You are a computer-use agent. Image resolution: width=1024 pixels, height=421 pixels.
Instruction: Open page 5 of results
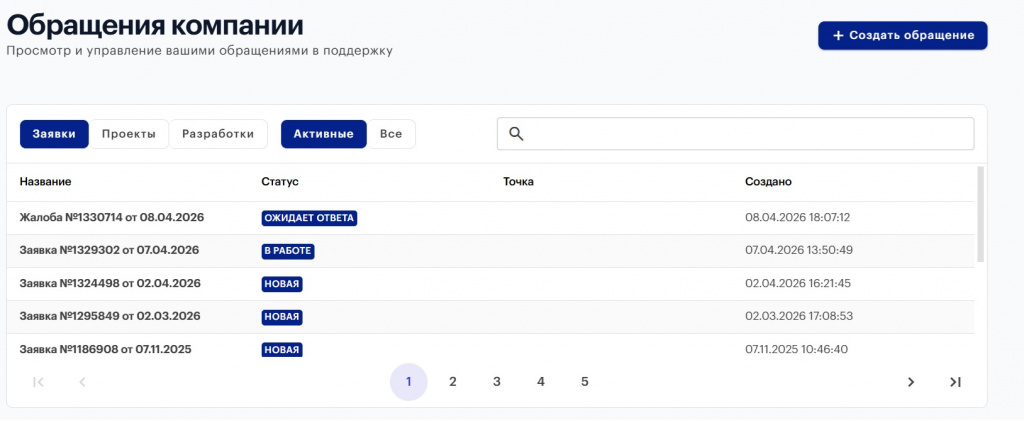[x=584, y=382]
